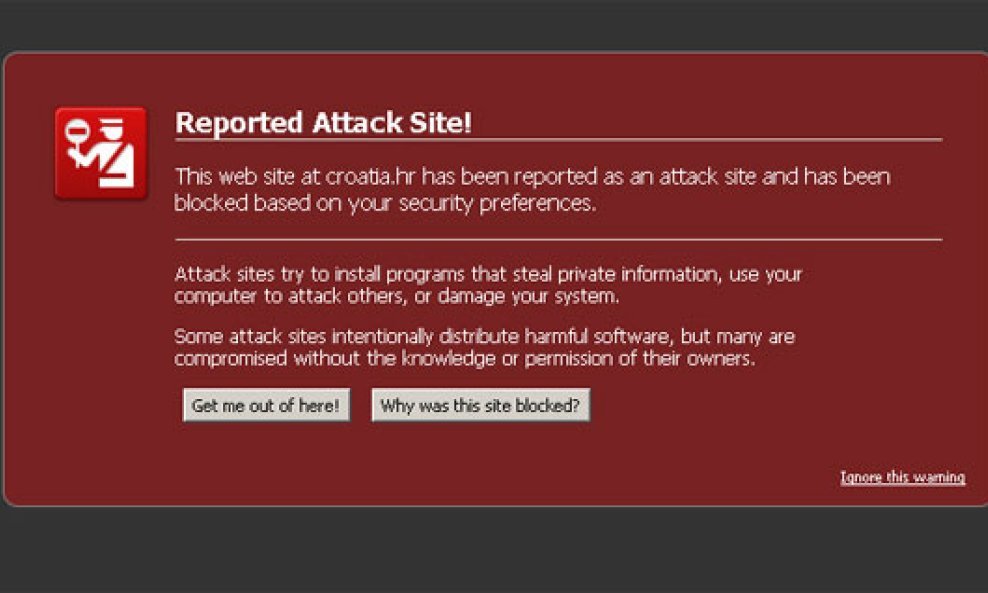The width and height of the screenshot is (988, 593).
Task: Follow the "Ignore this warning" link
Action: click(902, 478)
